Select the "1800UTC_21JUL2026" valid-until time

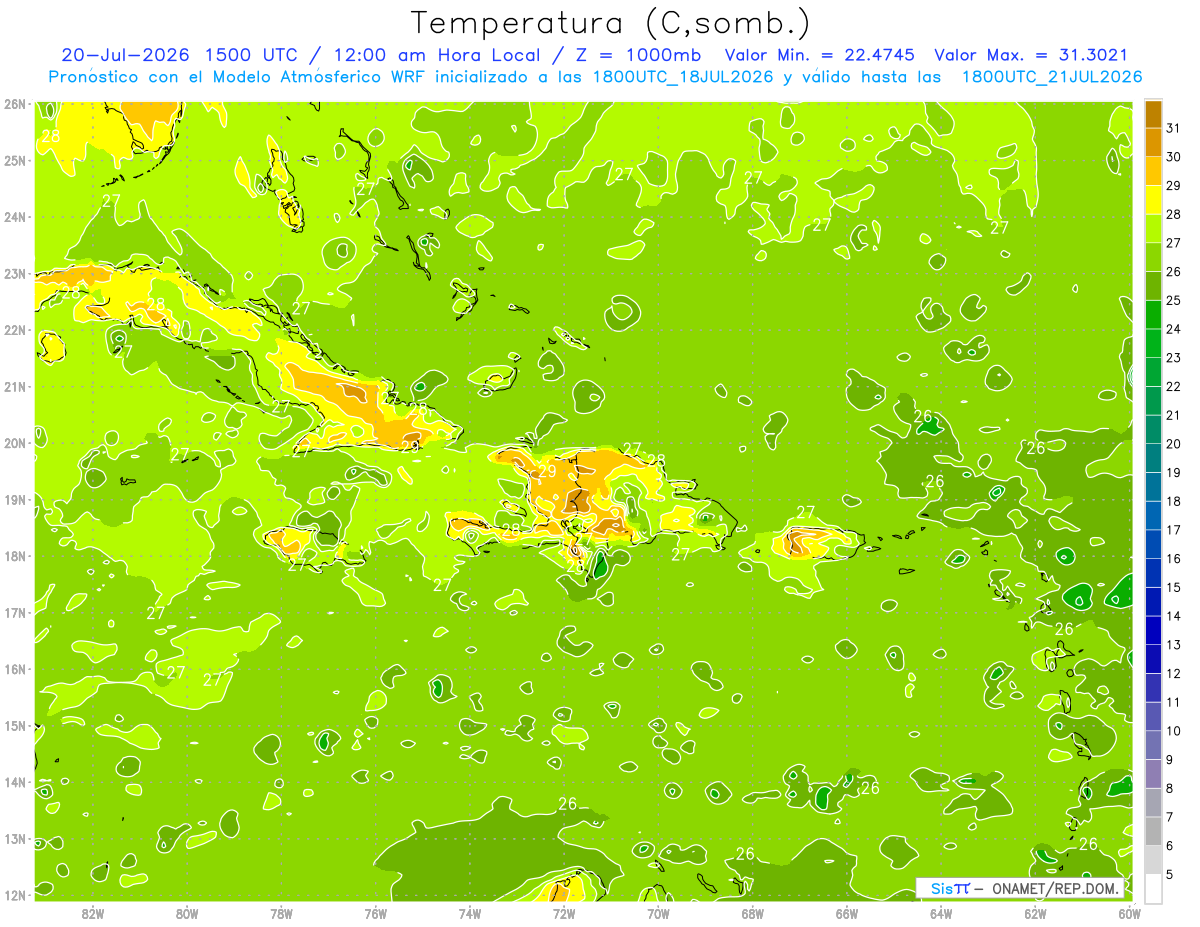(x=1052, y=76)
